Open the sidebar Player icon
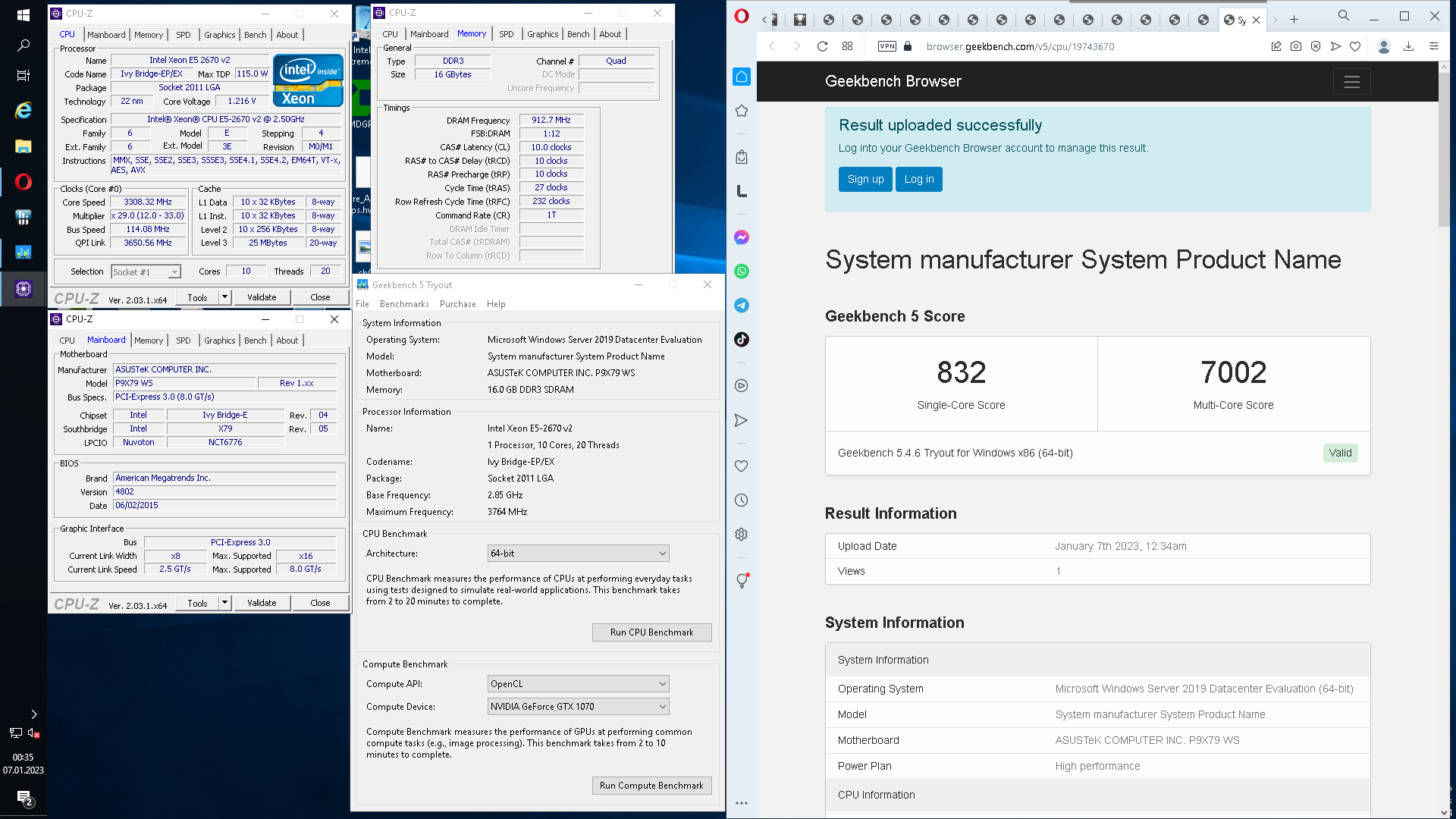The width and height of the screenshot is (1456, 819). pyautogui.click(x=742, y=386)
